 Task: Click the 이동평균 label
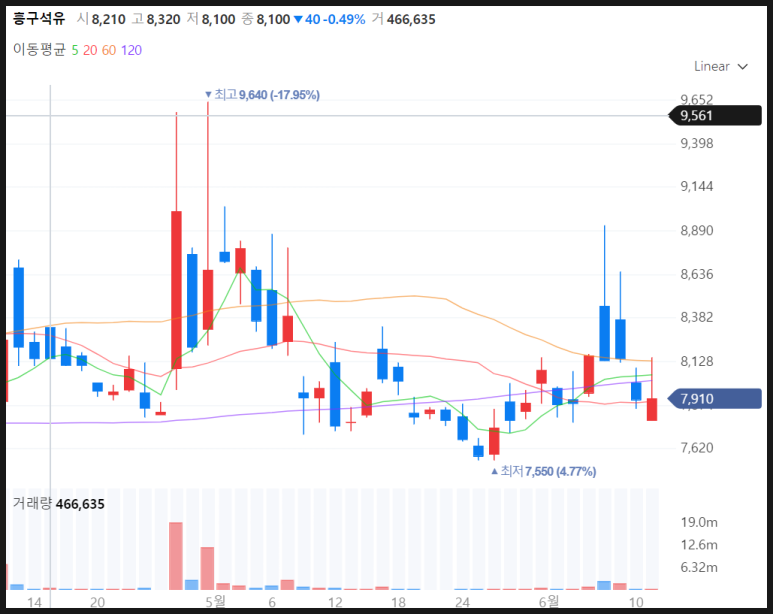39,49
